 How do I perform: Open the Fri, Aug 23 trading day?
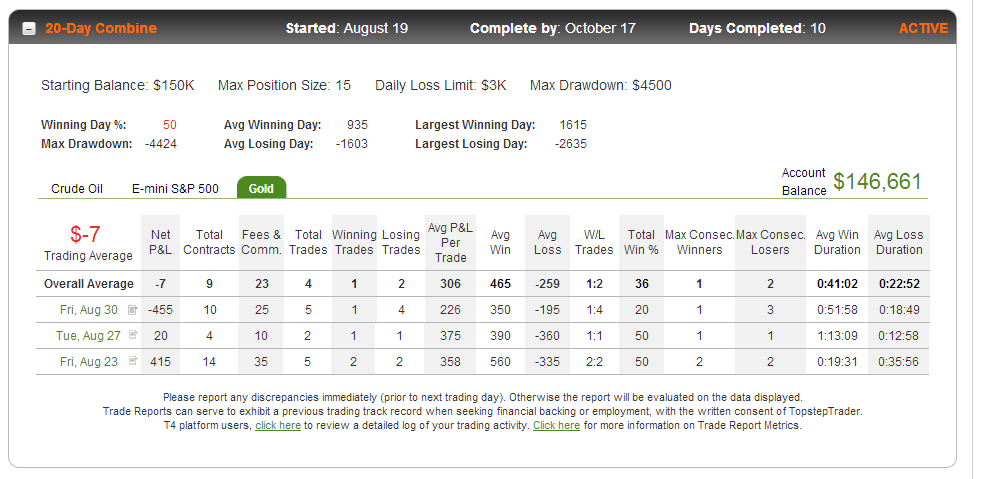[x=89, y=361]
